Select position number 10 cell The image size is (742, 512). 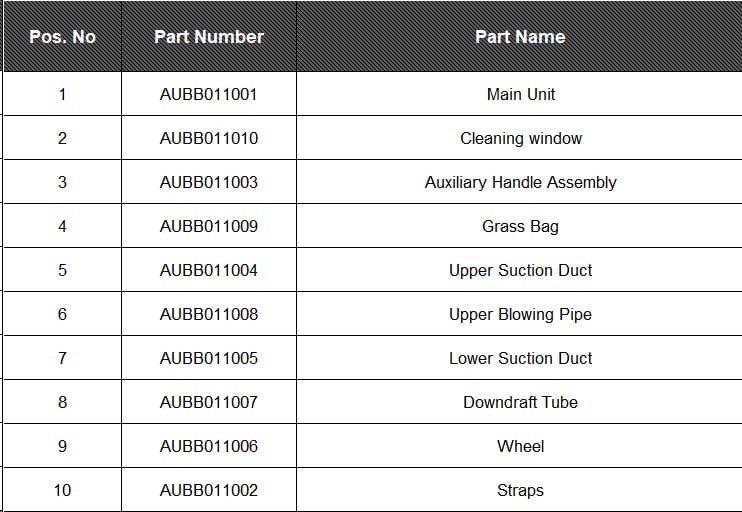point(62,490)
